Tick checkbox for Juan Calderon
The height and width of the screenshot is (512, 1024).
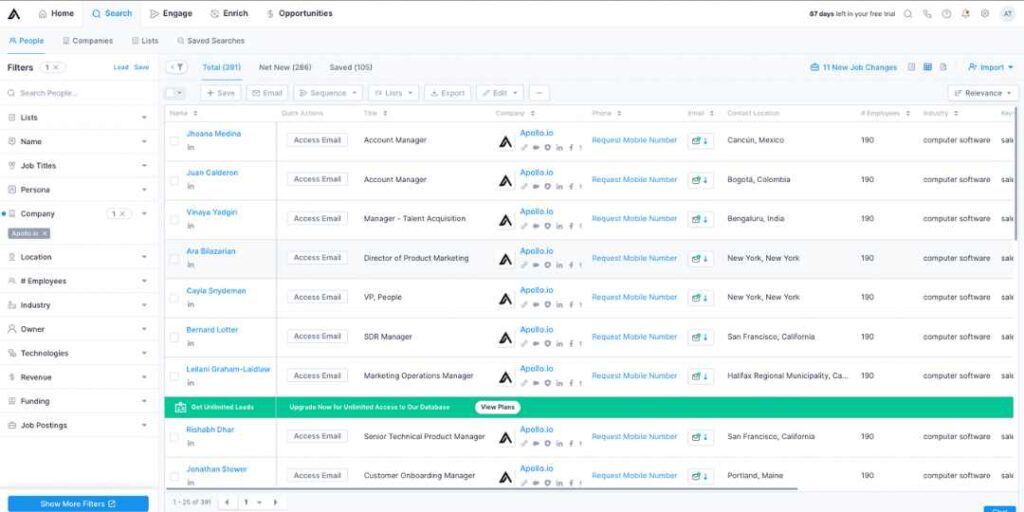point(174,181)
